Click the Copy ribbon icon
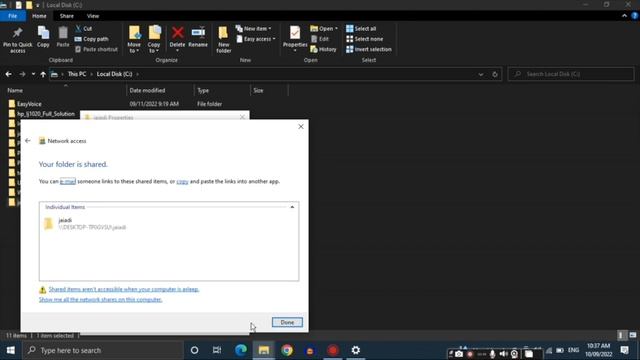This screenshot has width=640, height=360. coord(43,37)
